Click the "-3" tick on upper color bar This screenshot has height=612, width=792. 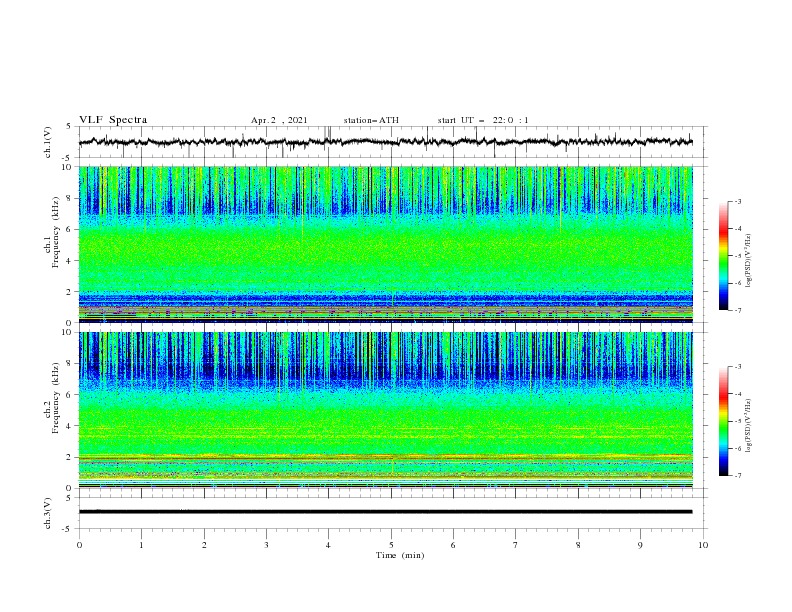(x=737, y=201)
